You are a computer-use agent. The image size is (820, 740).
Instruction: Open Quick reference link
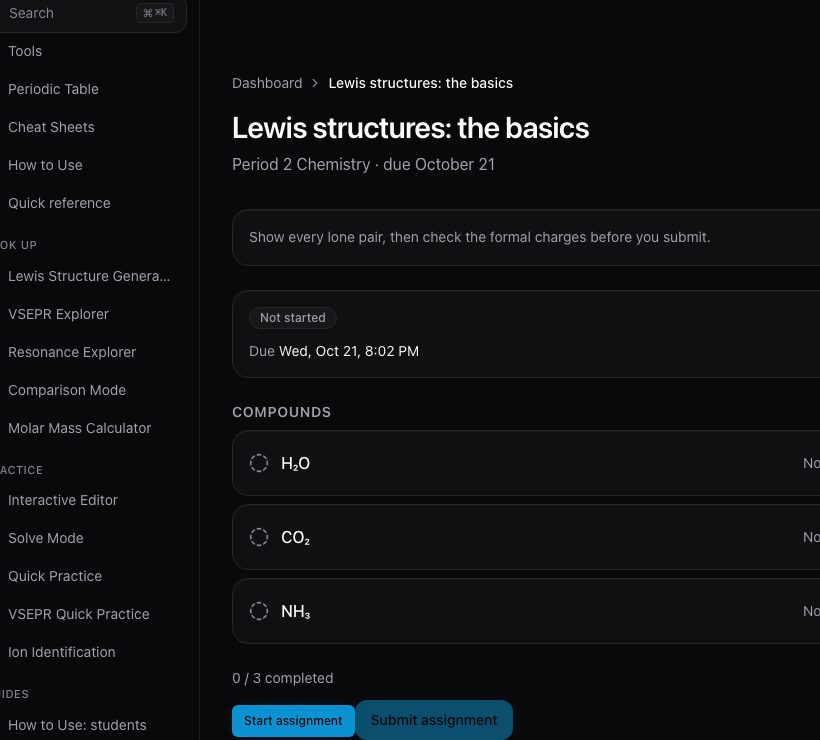[x=59, y=203]
